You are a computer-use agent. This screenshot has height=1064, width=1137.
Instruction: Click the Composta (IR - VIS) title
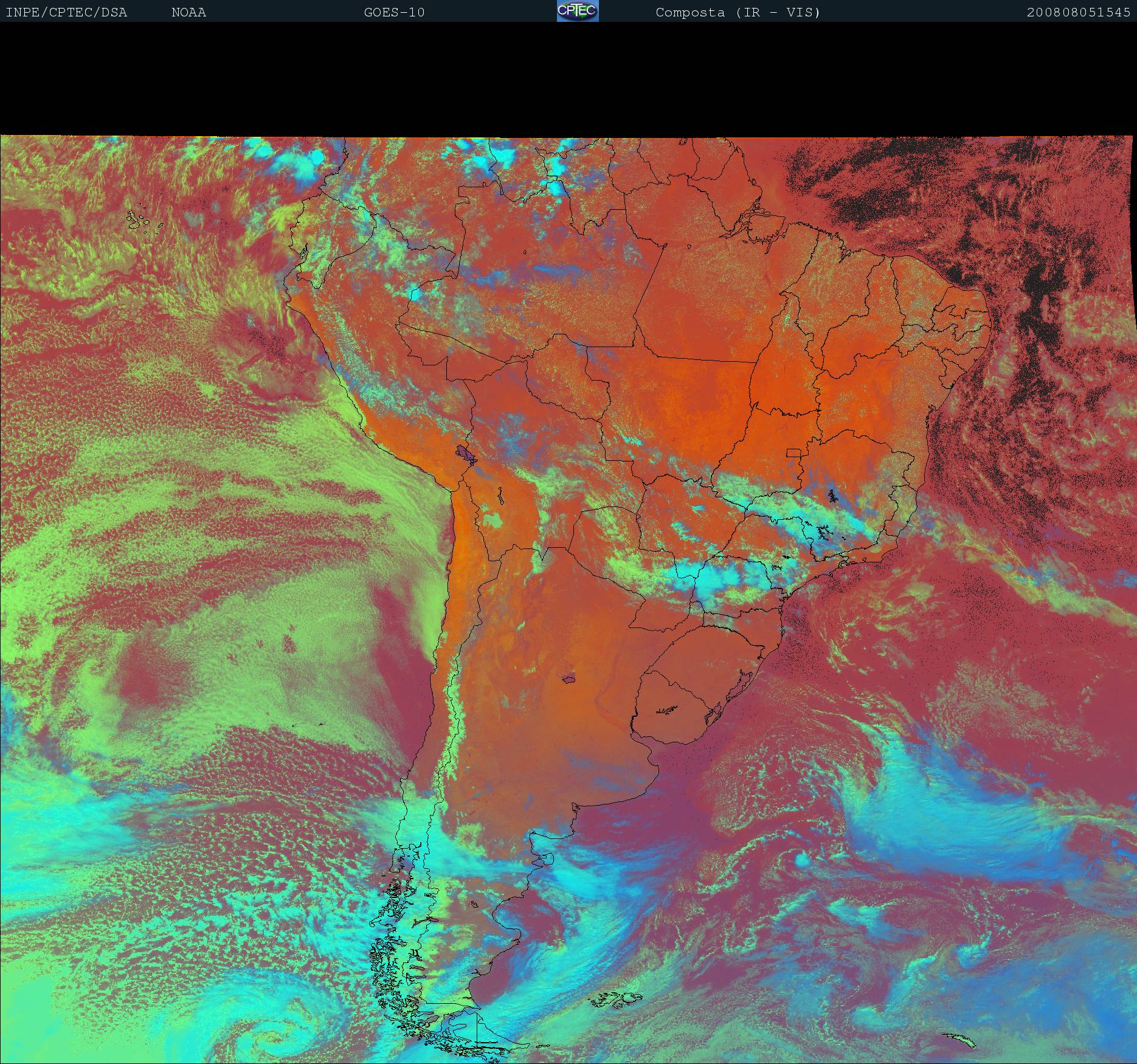tap(738, 12)
